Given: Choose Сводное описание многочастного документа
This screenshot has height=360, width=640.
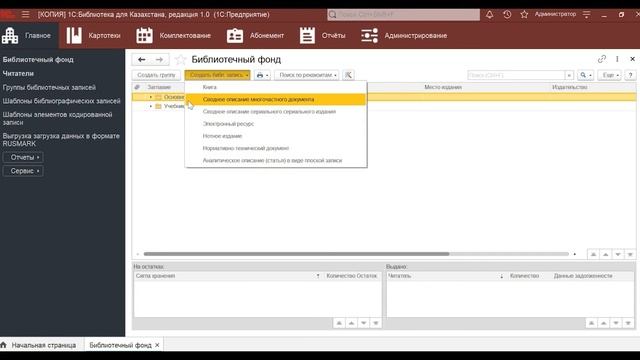Looking at the screenshot, I should pyautogui.click(x=276, y=99).
